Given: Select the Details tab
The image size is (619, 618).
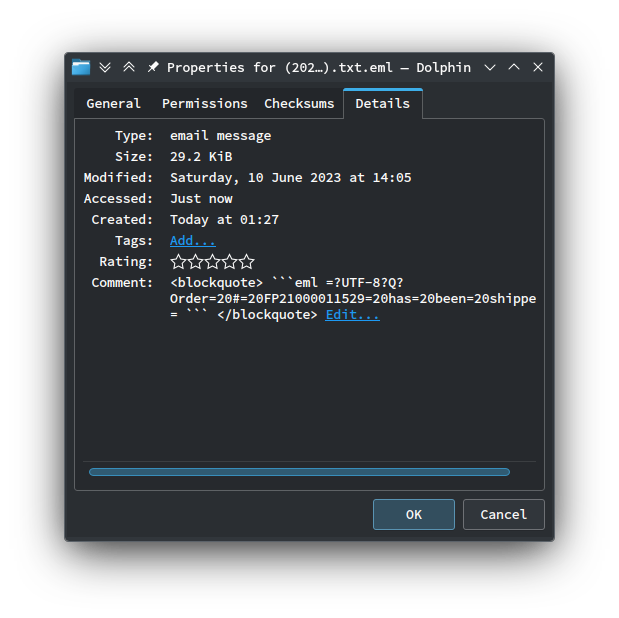Looking at the screenshot, I should (x=383, y=103).
